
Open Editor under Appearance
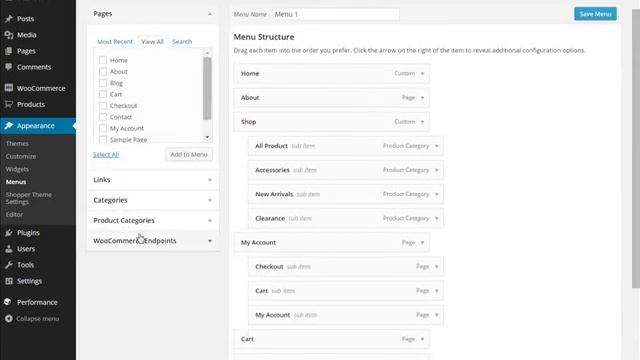14,214
